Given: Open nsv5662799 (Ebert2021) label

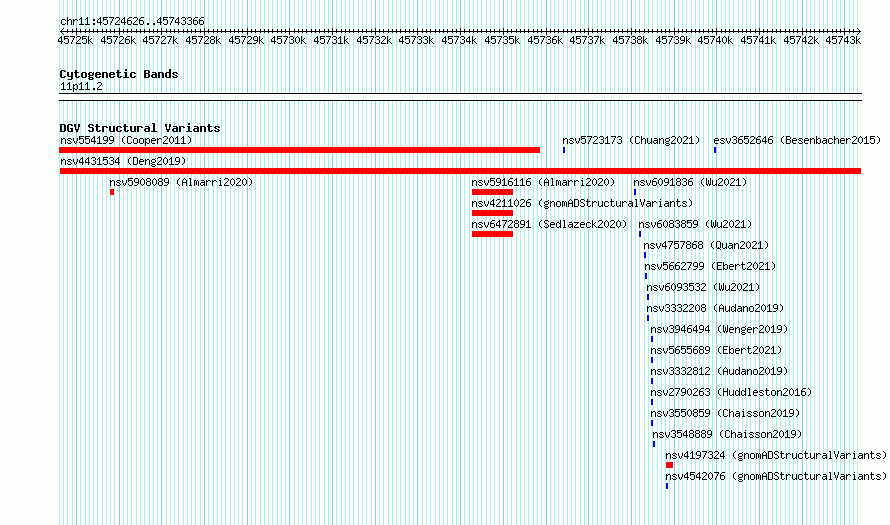Looking at the screenshot, I should pos(710,266).
